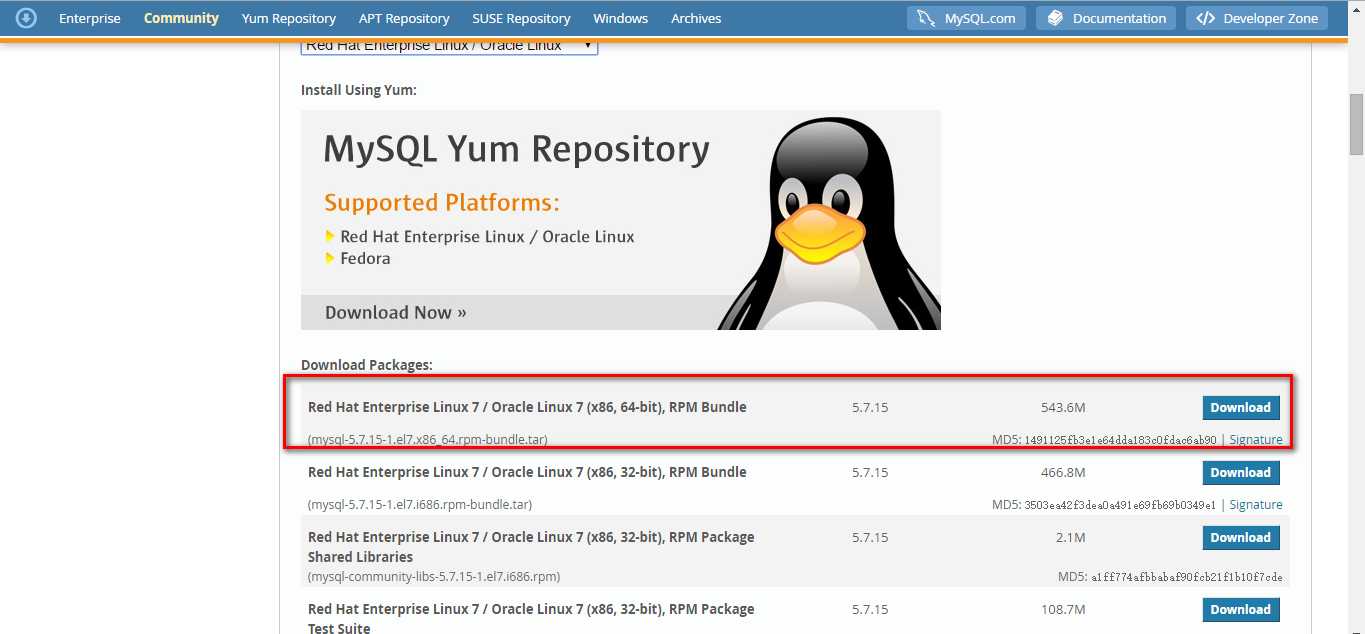
Task: Click the dolphin icon in the MySQL.com button
Action: tap(926, 18)
